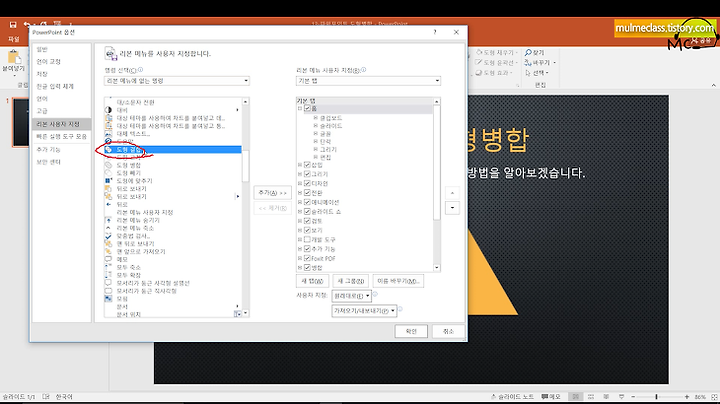Screen dimensions: 720x404
Task: Uncheck the 삽입 tab checkbox
Action: pyautogui.click(x=308, y=165)
